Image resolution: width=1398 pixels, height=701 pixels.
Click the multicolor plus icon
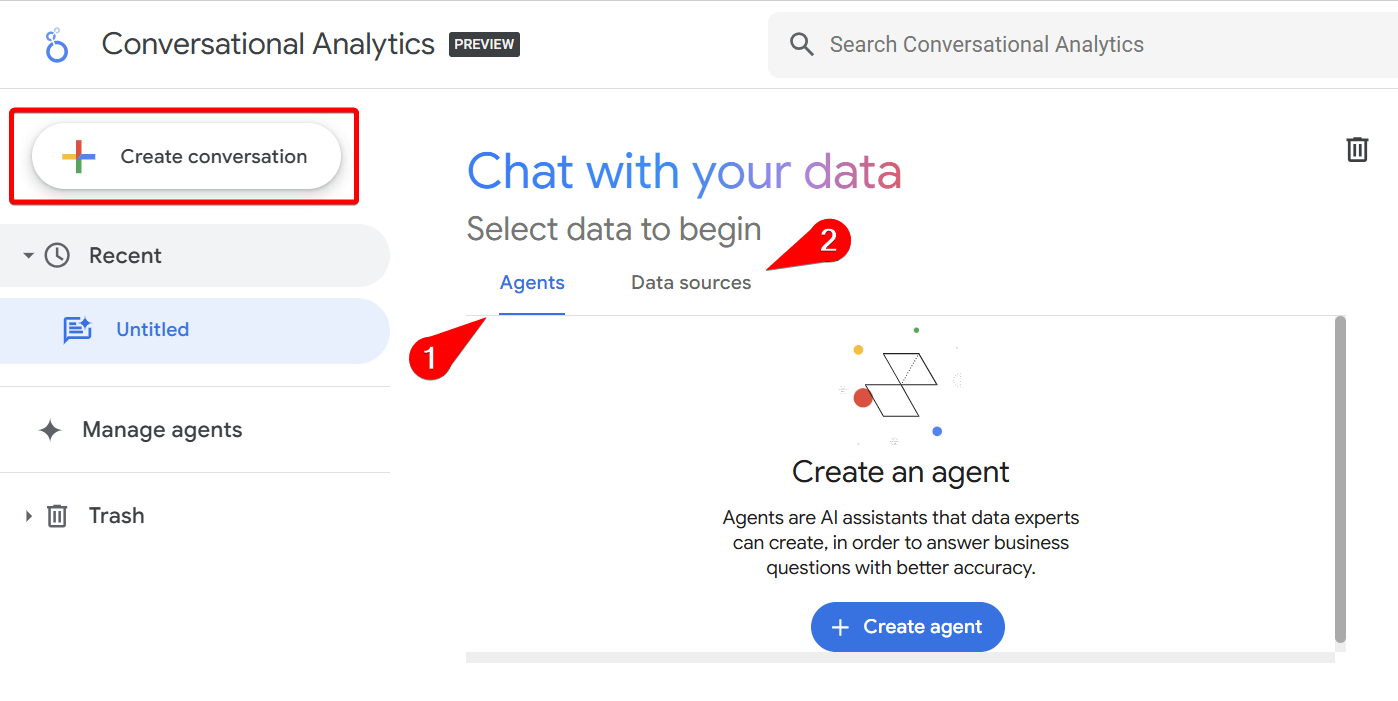78,157
